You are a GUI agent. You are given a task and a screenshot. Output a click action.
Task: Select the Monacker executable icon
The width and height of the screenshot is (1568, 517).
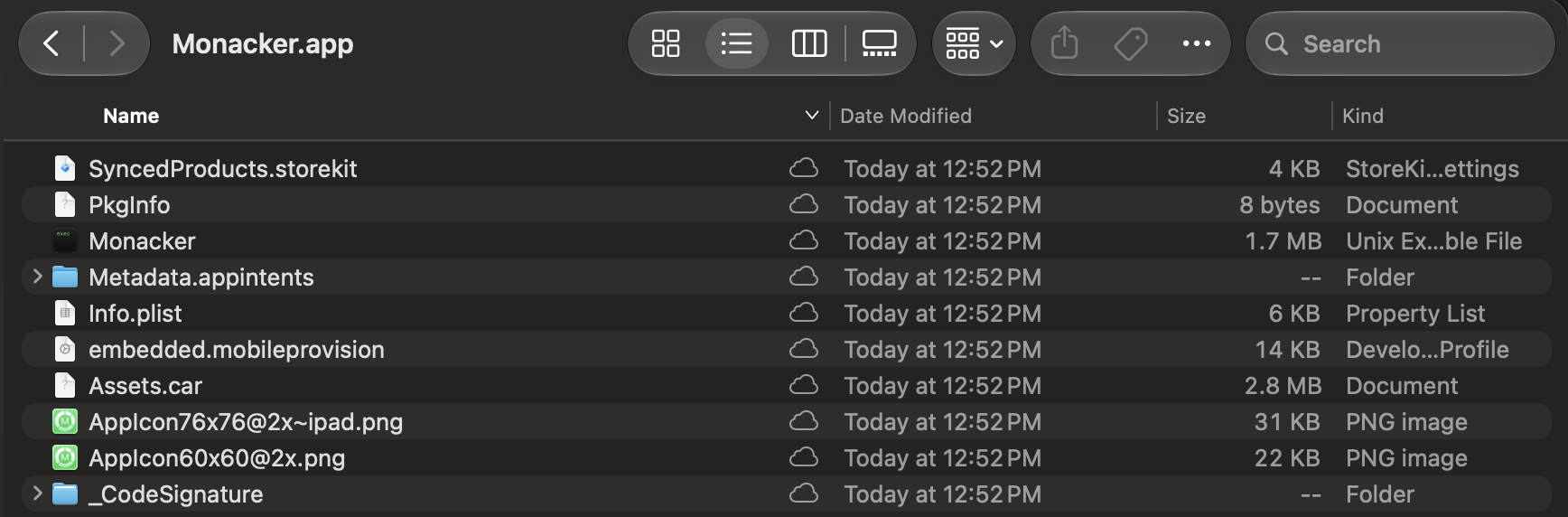point(65,240)
